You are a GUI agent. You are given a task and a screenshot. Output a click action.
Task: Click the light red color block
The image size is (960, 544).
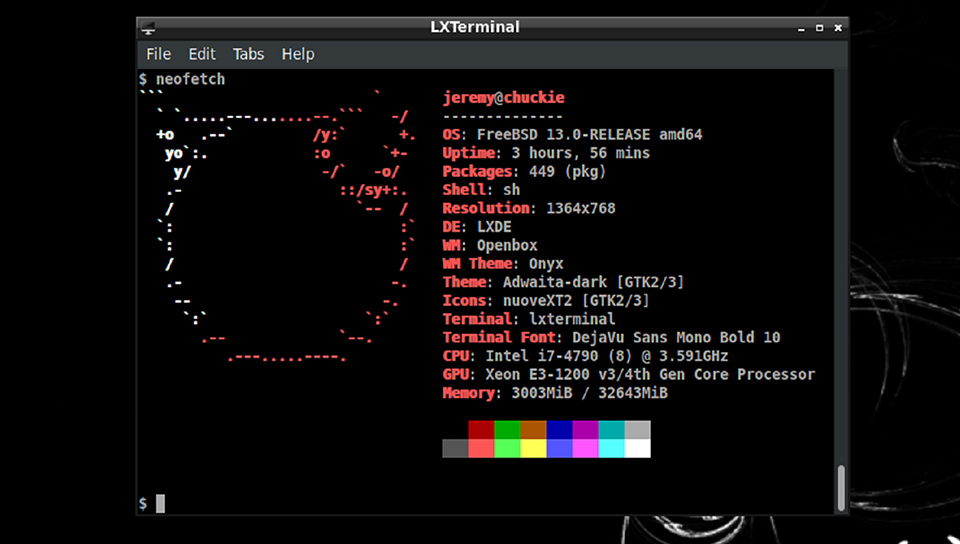tap(481, 448)
